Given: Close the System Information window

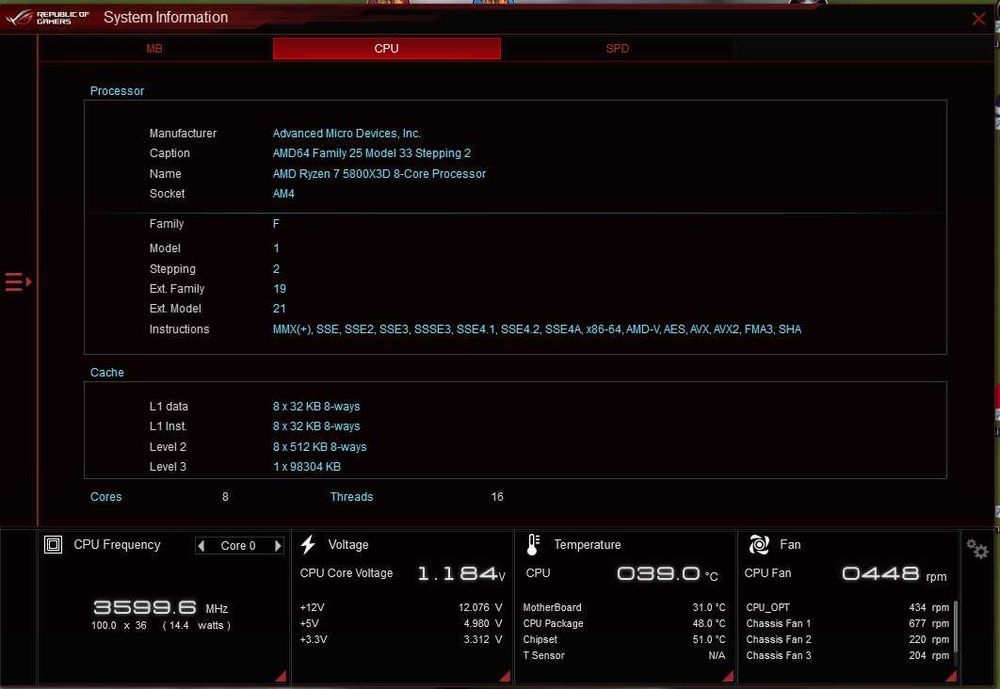Looking at the screenshot, I should 978,19.
